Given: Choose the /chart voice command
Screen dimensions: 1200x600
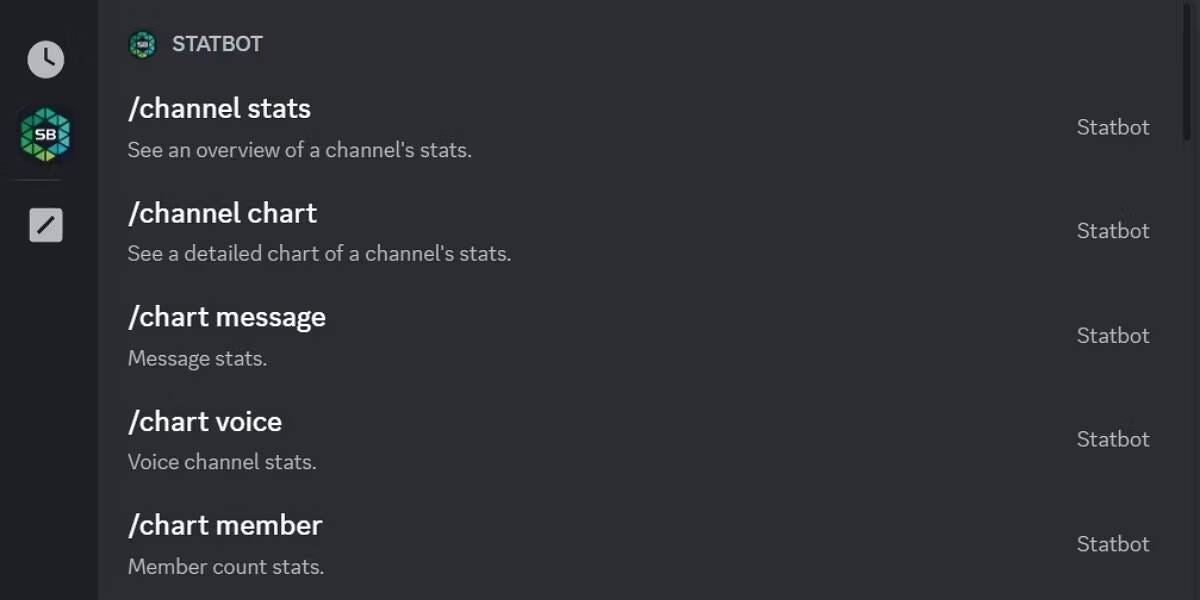Looking at the screenshot, I should point(205,421).
